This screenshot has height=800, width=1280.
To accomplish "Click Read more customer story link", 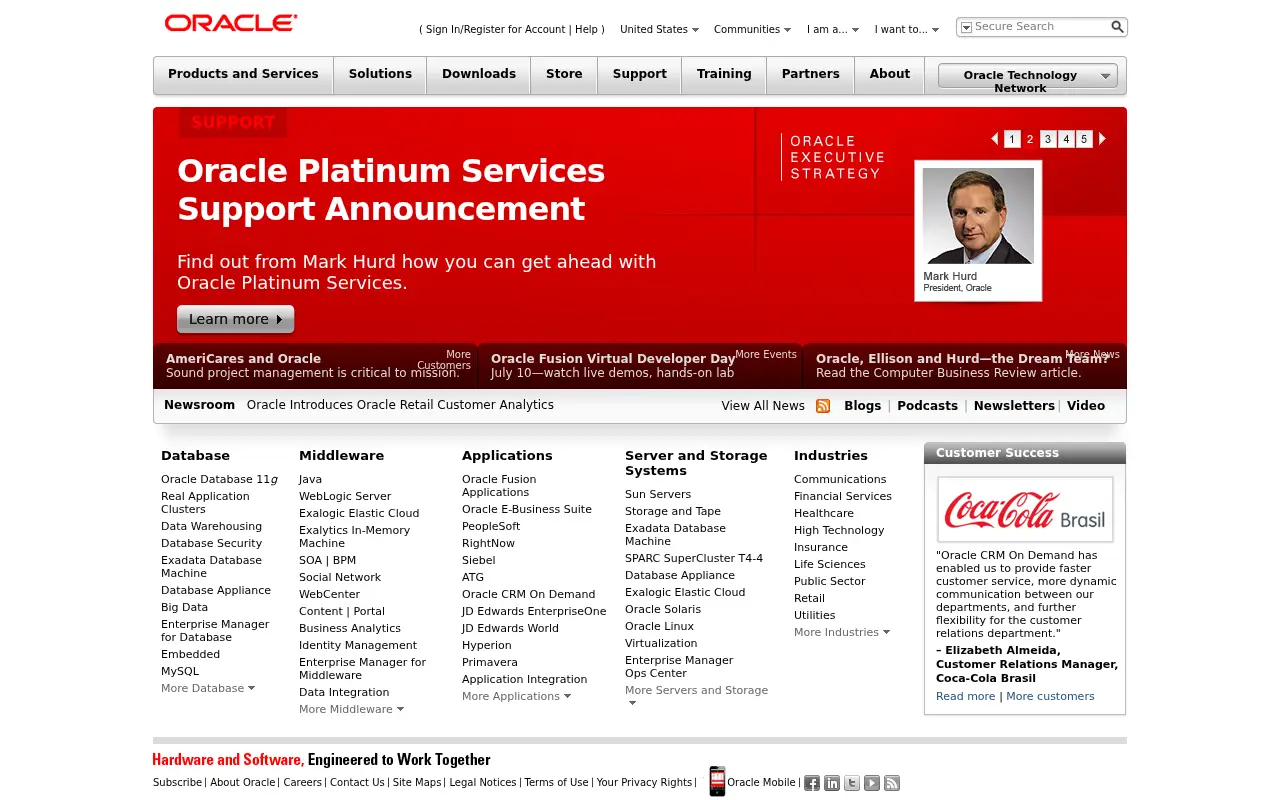I will (x=965, y=696).
